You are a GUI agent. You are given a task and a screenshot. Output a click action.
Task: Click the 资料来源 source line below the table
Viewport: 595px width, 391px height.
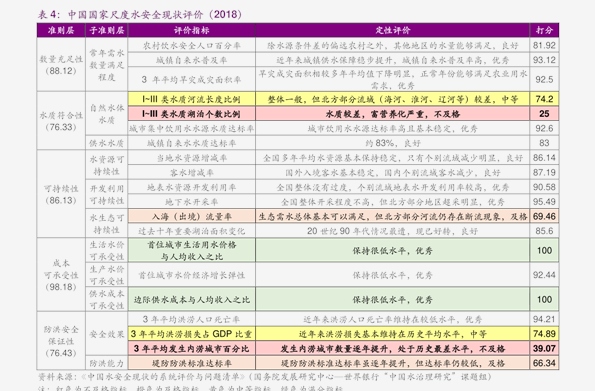264,377
